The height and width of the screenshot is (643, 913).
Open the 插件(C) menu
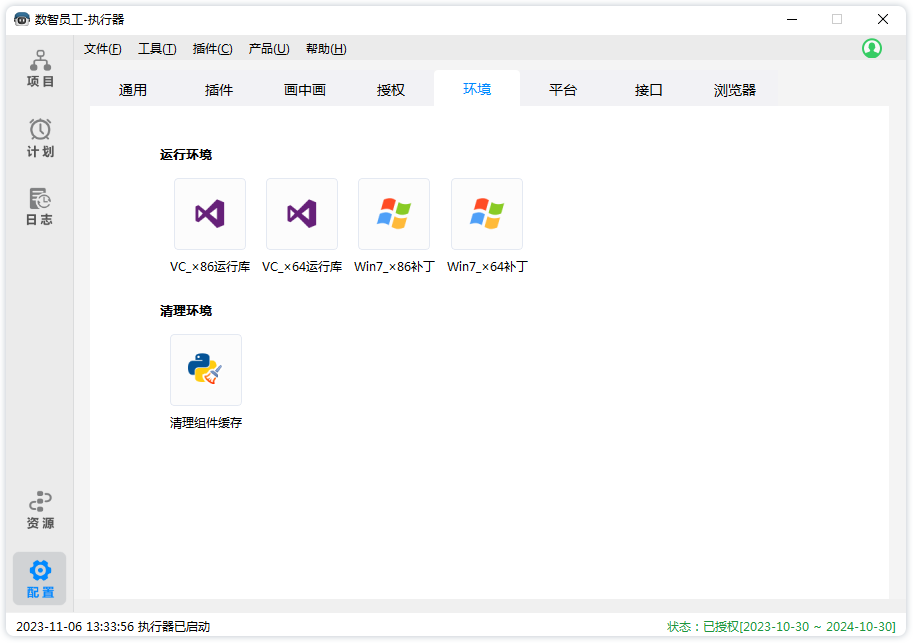click(212, 49)
